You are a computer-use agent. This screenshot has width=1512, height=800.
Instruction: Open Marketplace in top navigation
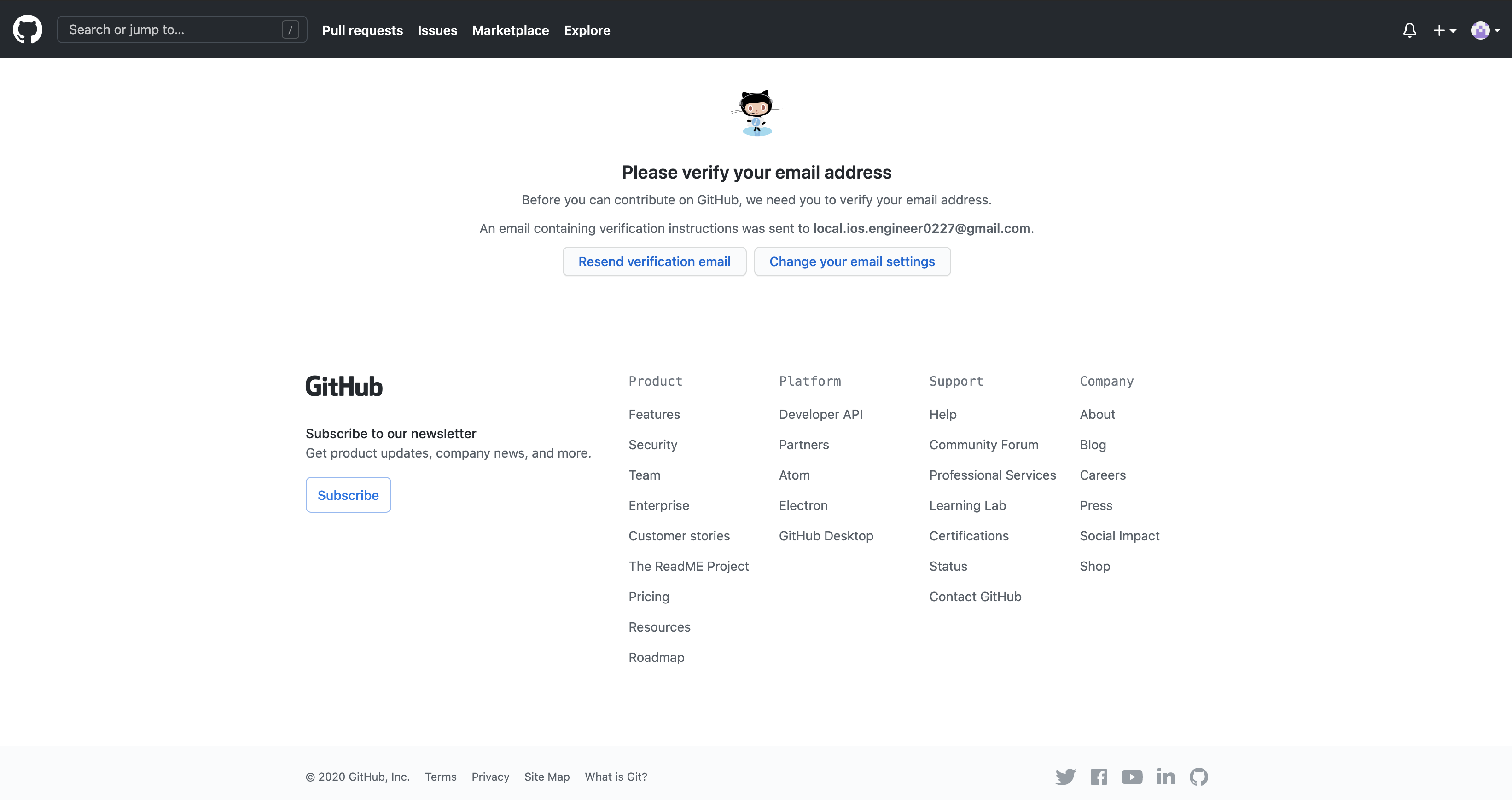[x=511, y=30]
